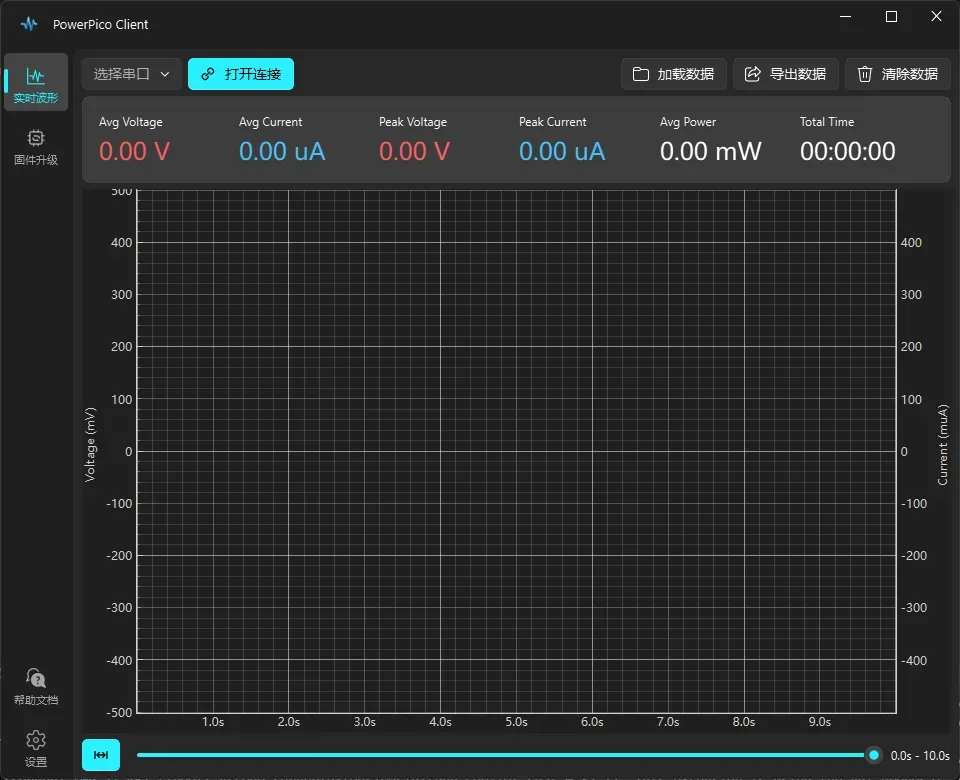Click the Avg Current 0.00 uA value
The height and width of the screenshot is (780, 960).
click(282, 151)
